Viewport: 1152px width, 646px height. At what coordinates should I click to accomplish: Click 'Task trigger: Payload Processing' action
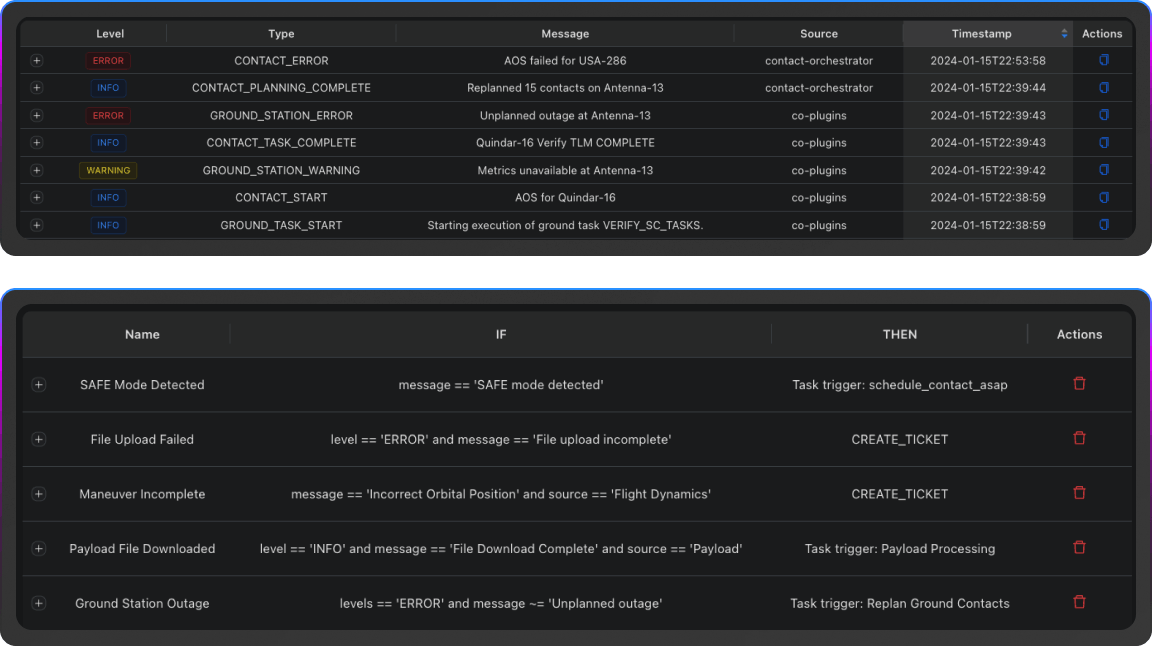click(x=900, y=549)
